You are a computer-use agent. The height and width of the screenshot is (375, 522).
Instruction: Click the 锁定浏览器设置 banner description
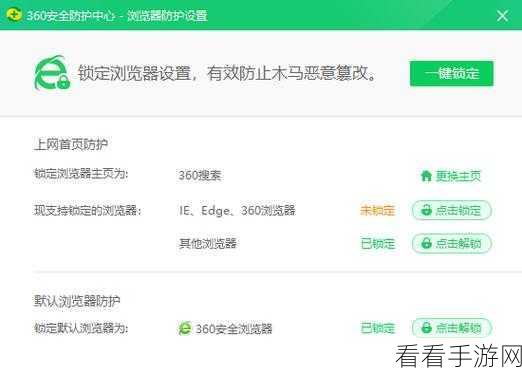point(227,73)
